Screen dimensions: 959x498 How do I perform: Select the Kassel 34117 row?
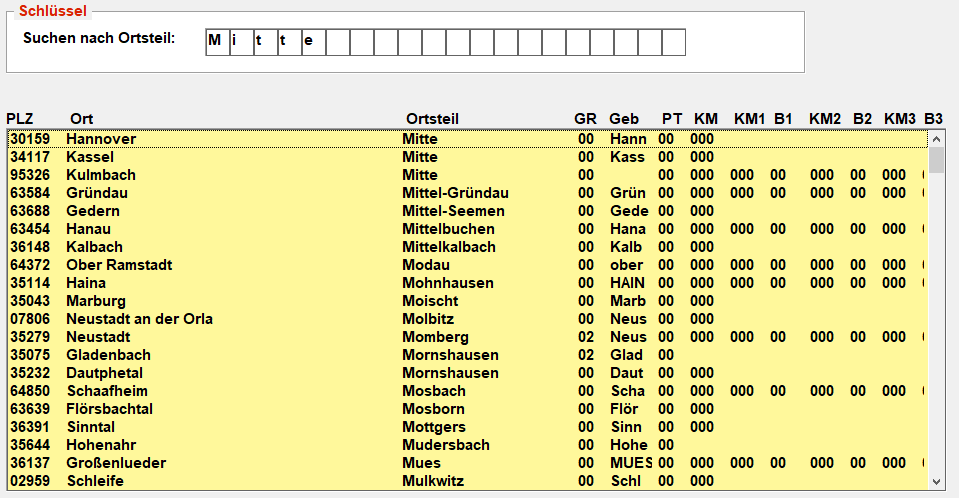tap(468, 157)
